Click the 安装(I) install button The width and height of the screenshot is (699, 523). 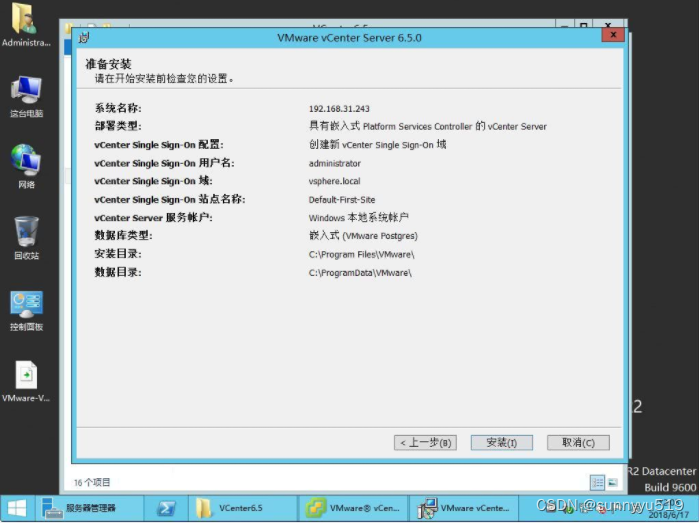pyautogui.click(x=502, y=443)
